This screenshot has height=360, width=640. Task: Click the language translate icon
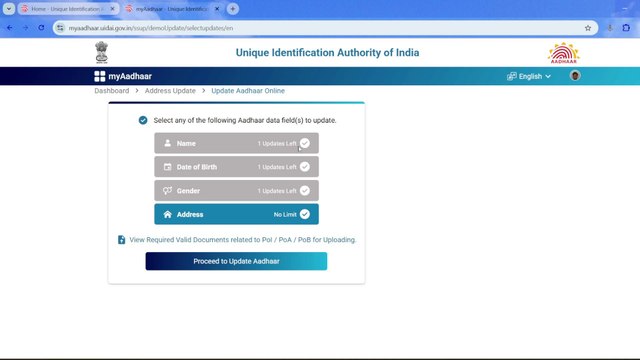[511, 76]
